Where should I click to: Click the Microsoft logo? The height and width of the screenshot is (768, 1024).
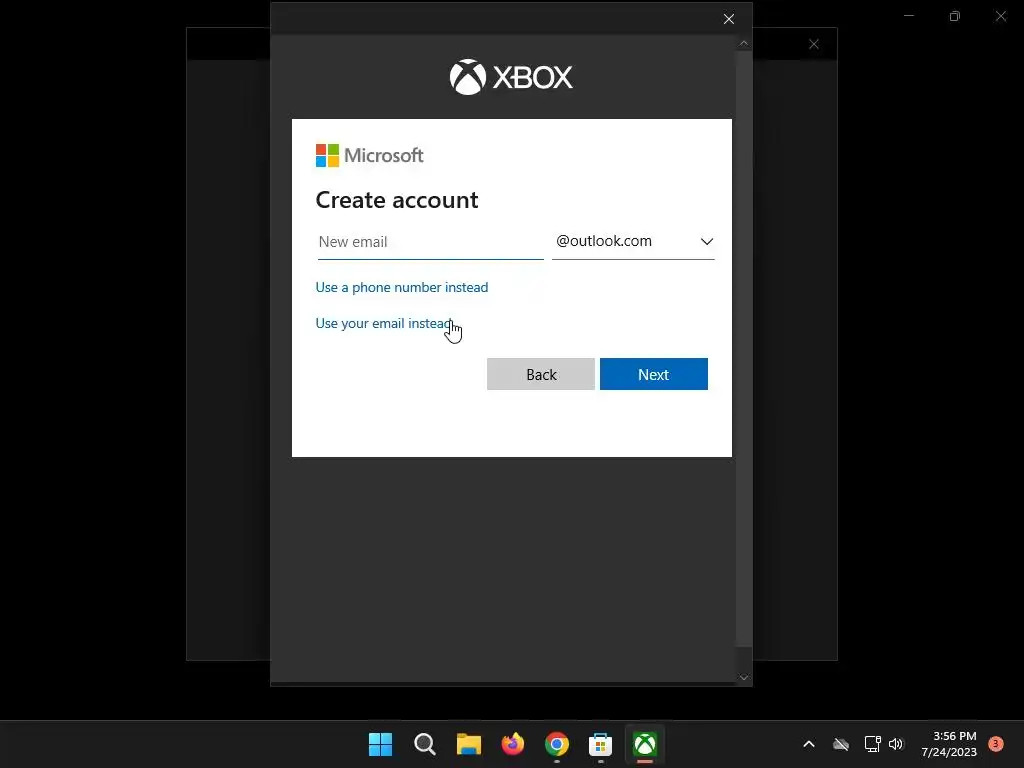coord(370,155)
